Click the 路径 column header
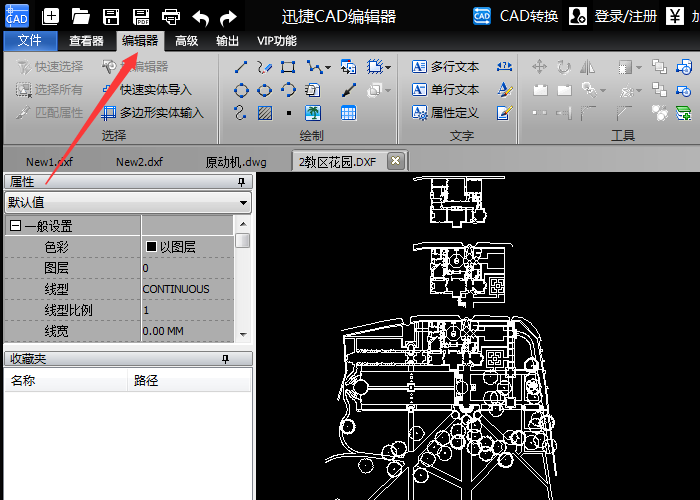The width and height of the screenshot is (700, 500). 189,380
